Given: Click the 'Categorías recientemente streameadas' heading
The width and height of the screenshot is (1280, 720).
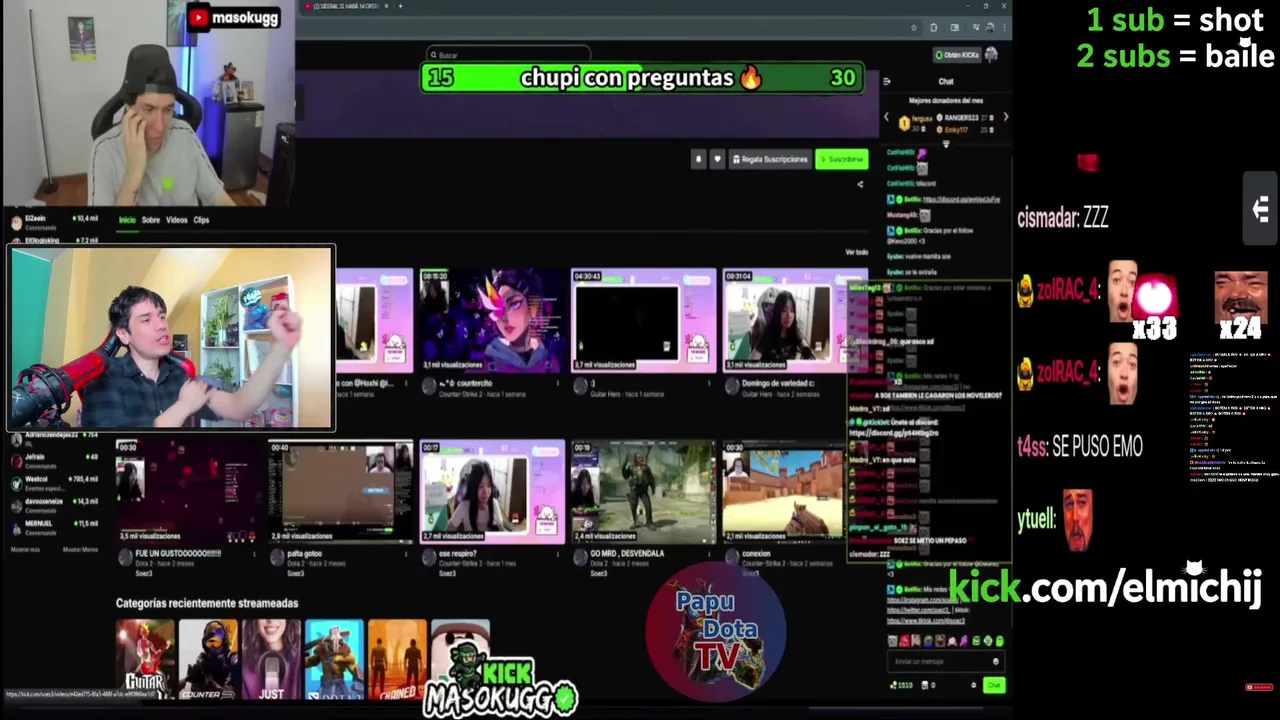Looking at the screenshot, I should pos(206,603).
